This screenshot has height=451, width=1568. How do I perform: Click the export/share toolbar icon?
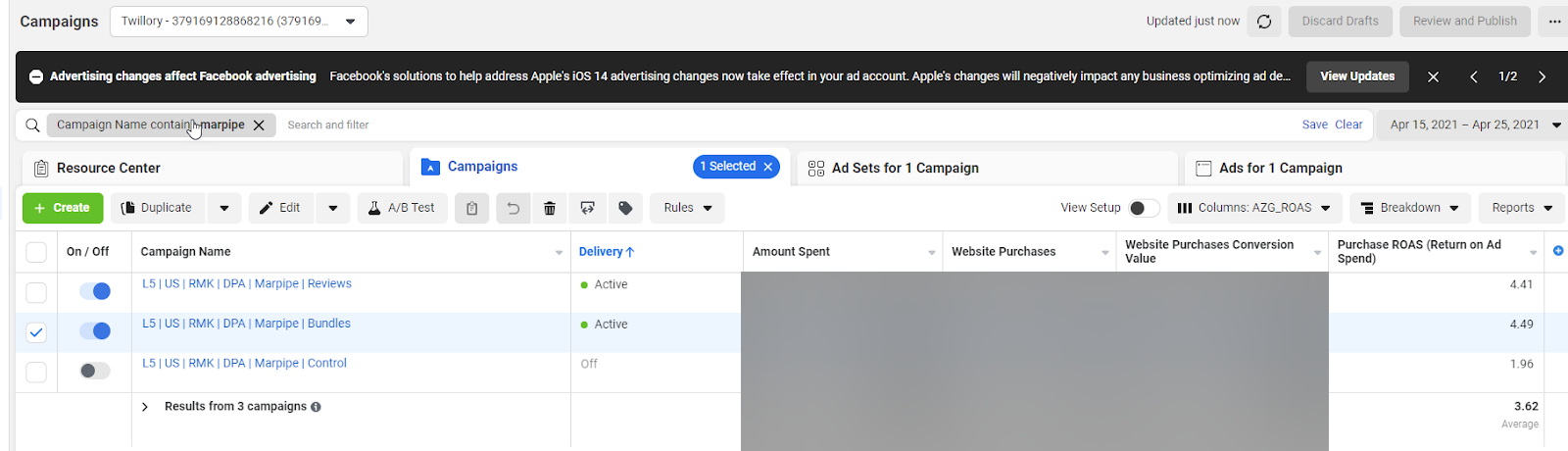coord(587,208)
